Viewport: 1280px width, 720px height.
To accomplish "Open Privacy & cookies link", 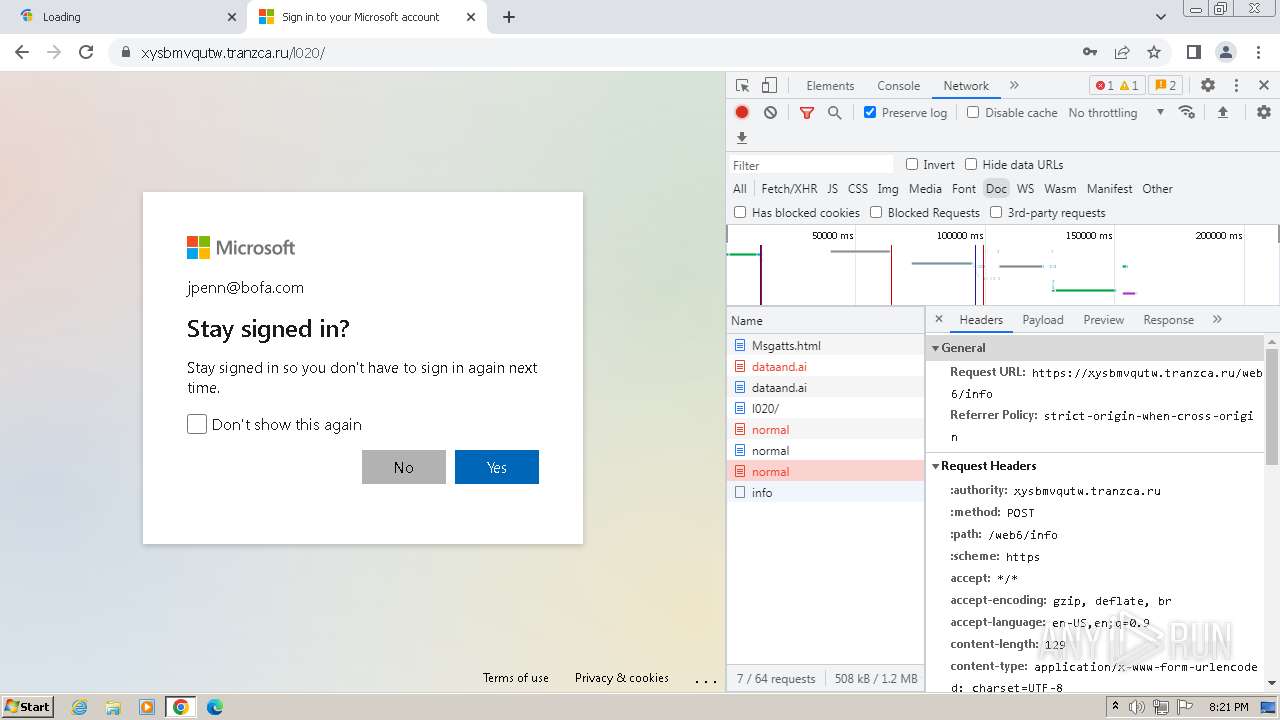I will (622, 678).
